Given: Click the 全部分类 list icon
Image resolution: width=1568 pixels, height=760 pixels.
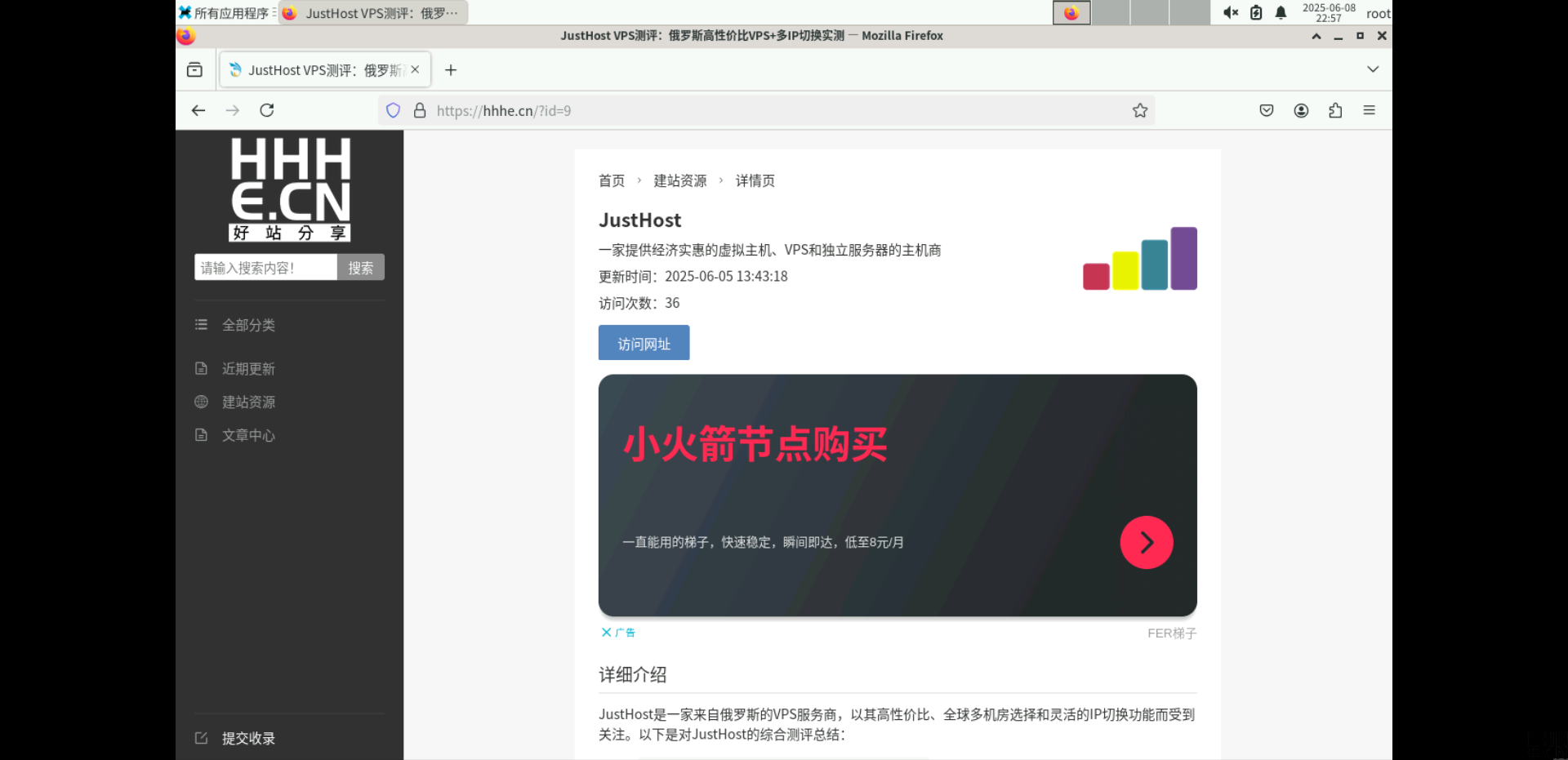Looking at the screenshot, I should click(x=201, y=325).
